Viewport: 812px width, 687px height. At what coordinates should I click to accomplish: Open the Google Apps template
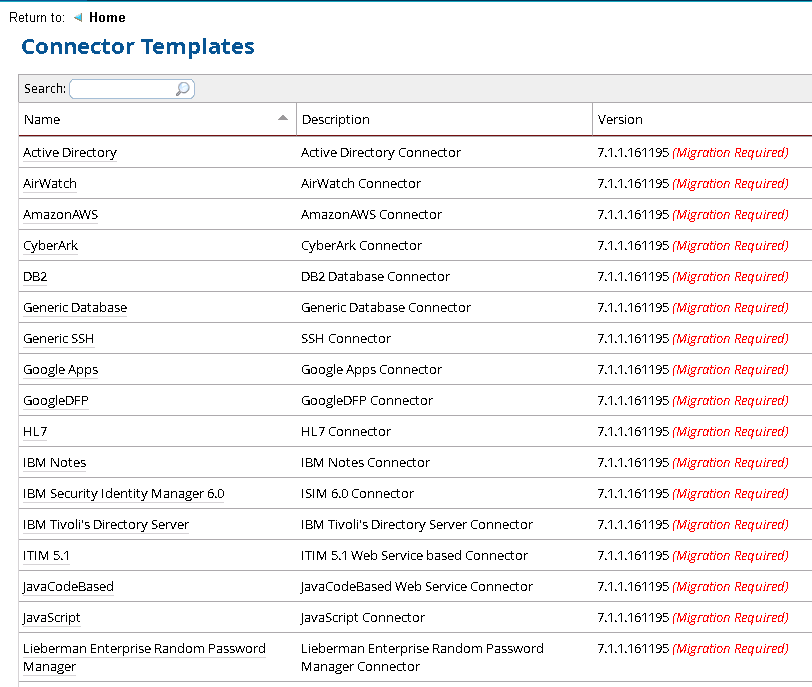point(61,370)
